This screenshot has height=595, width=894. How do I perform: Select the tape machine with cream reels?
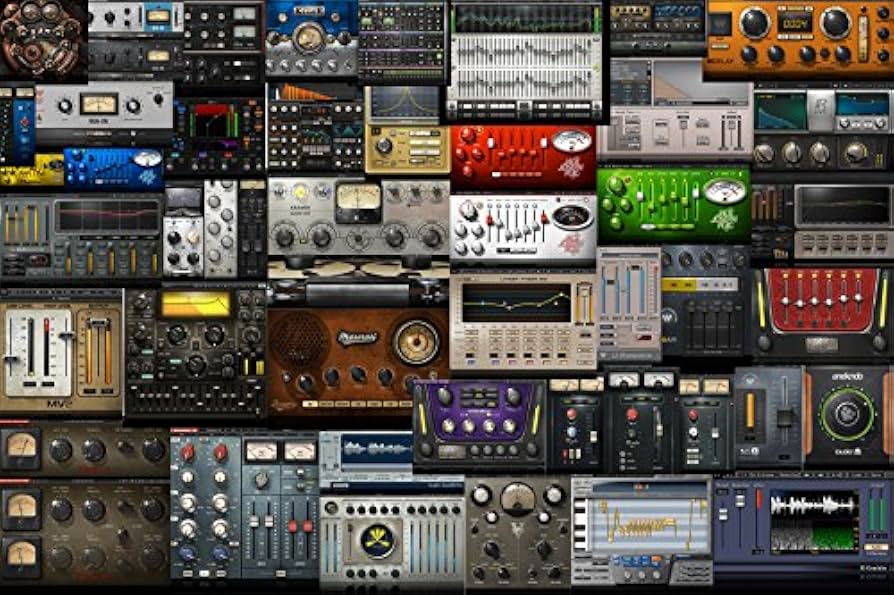coord(358,282)
